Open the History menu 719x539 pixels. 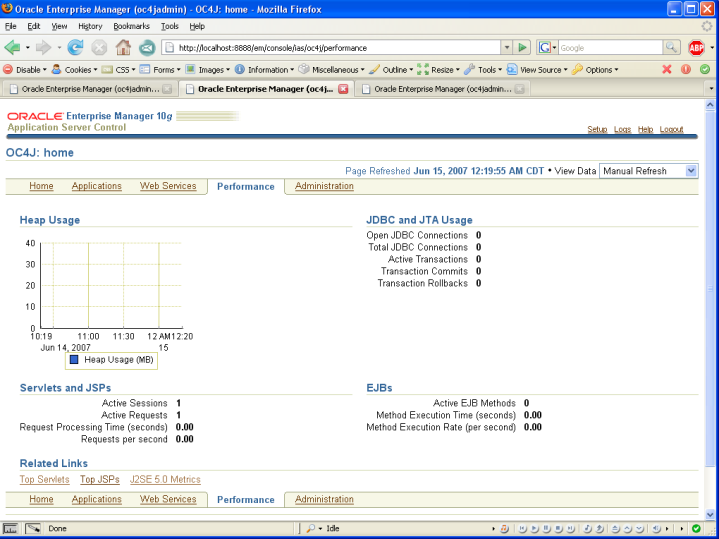click(x=90, y=26)
